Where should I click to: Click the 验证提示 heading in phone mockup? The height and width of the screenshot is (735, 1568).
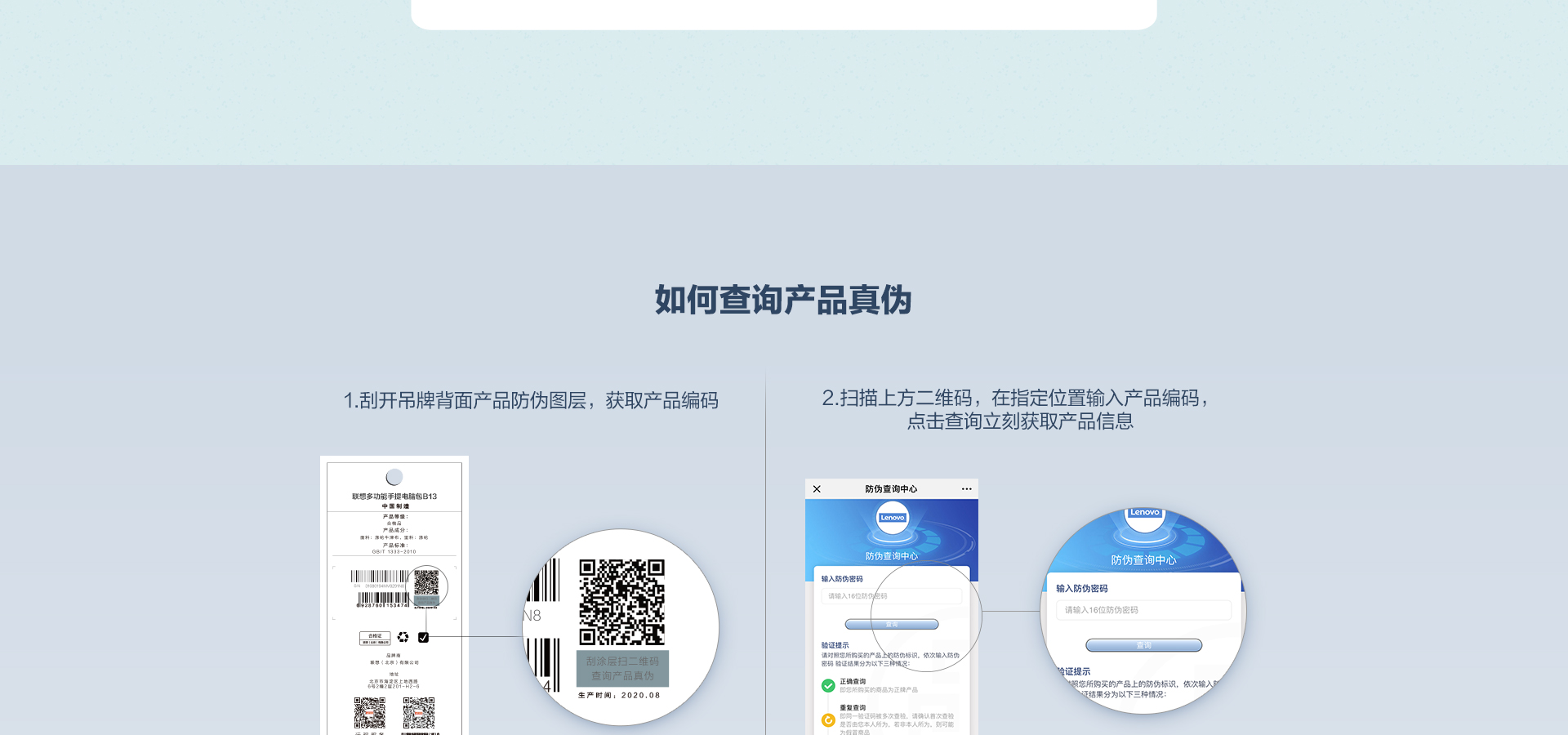click(x=835, y=645)
